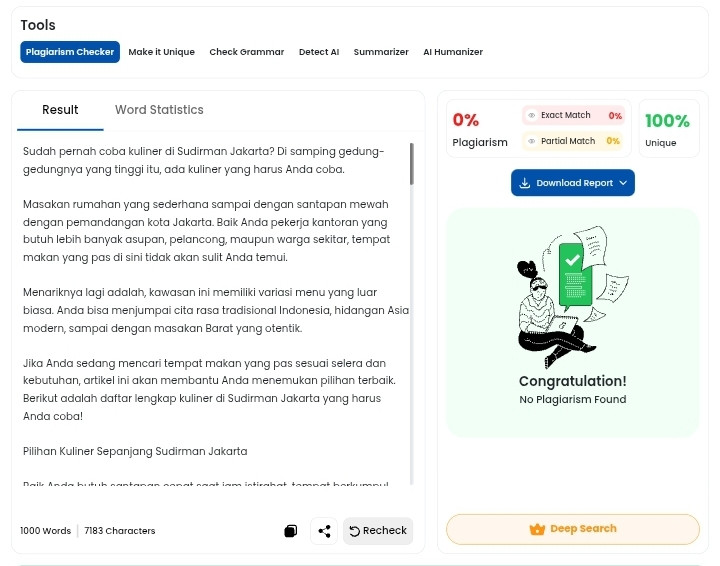The height and width of the screenshot is (566, 720).
Task: Open the Check Grammar tool
Action: click(247, 52)
